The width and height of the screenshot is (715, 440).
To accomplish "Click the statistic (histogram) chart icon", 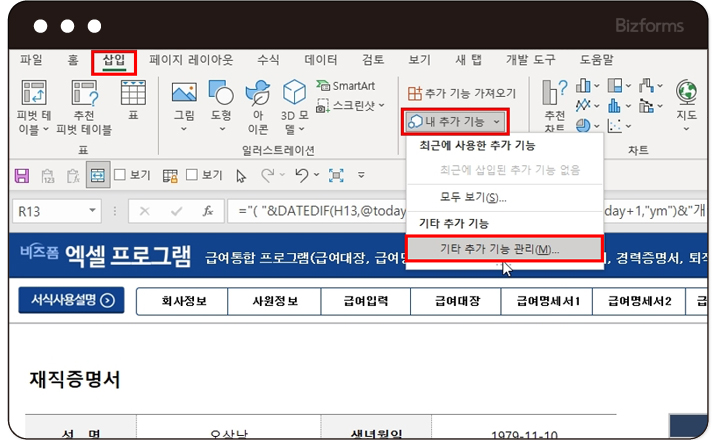I will [x=615, y=106].
